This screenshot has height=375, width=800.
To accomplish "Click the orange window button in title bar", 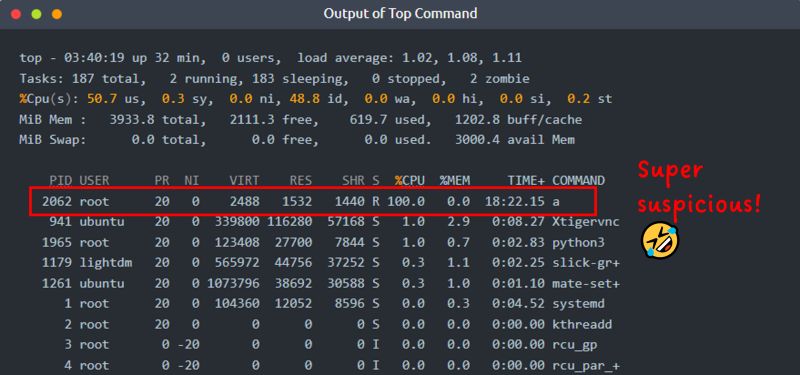I will pos(57,14).
